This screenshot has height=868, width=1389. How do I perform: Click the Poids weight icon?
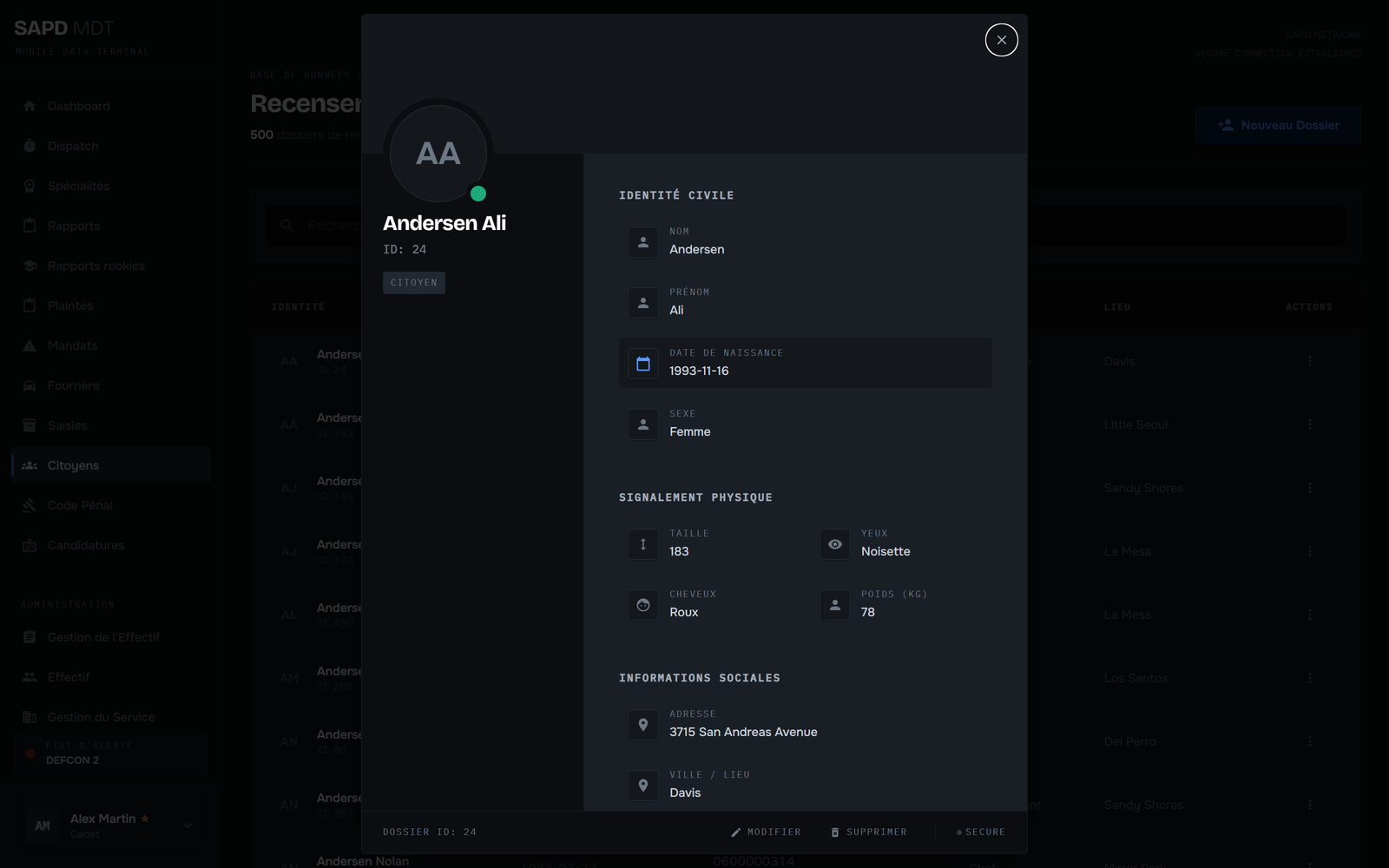pyautogui.click(x=835, y=605)
